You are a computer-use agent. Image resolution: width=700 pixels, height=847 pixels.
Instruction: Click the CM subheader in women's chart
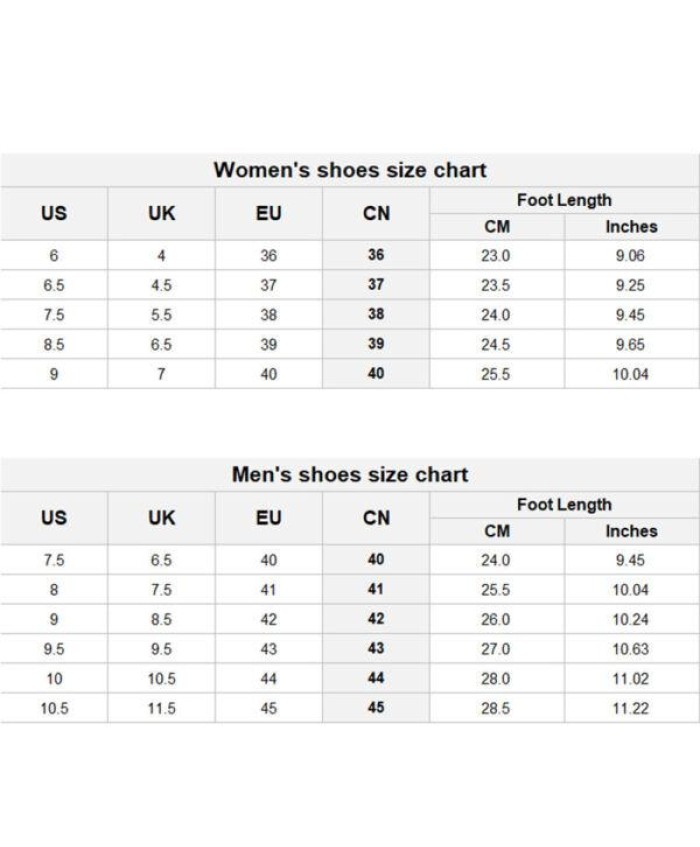tap(497, 226)
